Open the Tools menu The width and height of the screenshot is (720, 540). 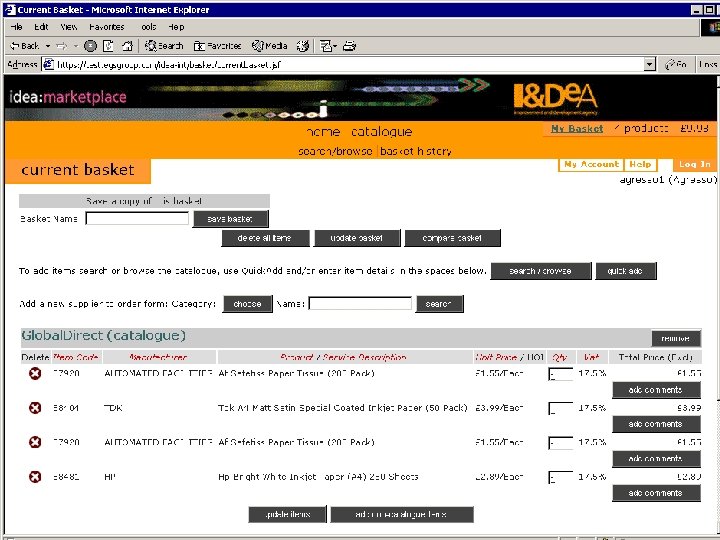148,27
